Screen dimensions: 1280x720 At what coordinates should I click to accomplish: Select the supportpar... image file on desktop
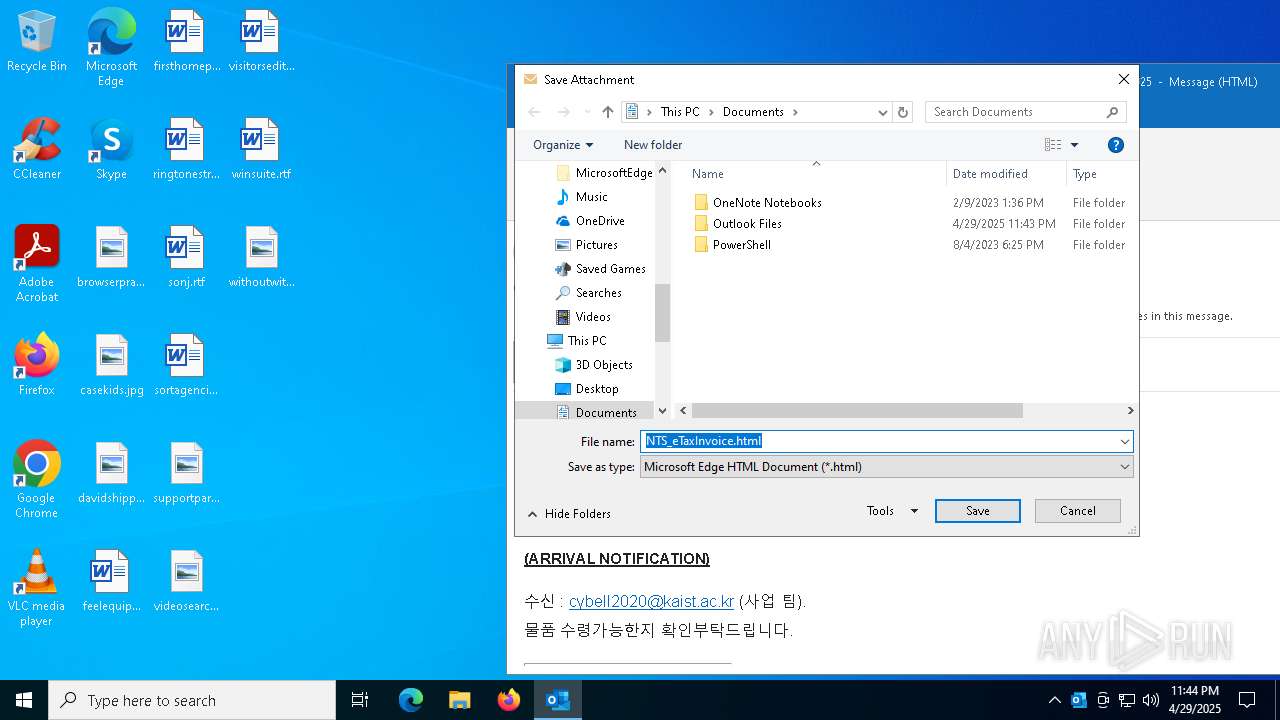point(186,474)
